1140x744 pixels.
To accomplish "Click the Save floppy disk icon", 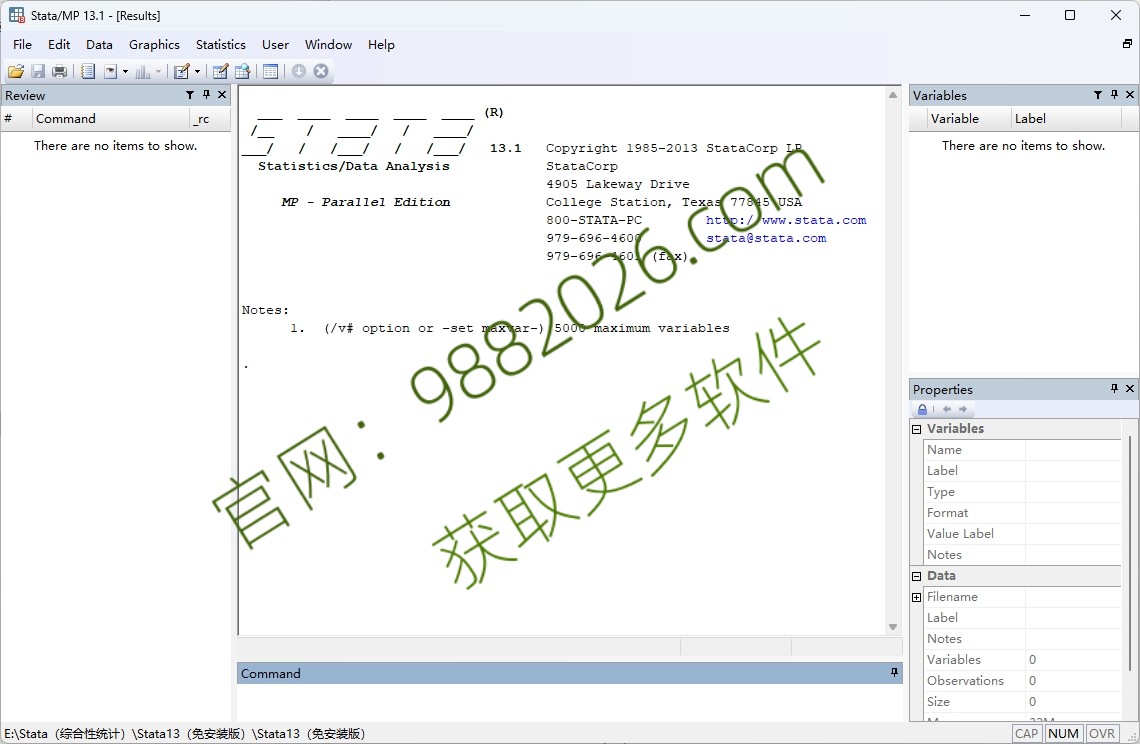I will (38, 71).
